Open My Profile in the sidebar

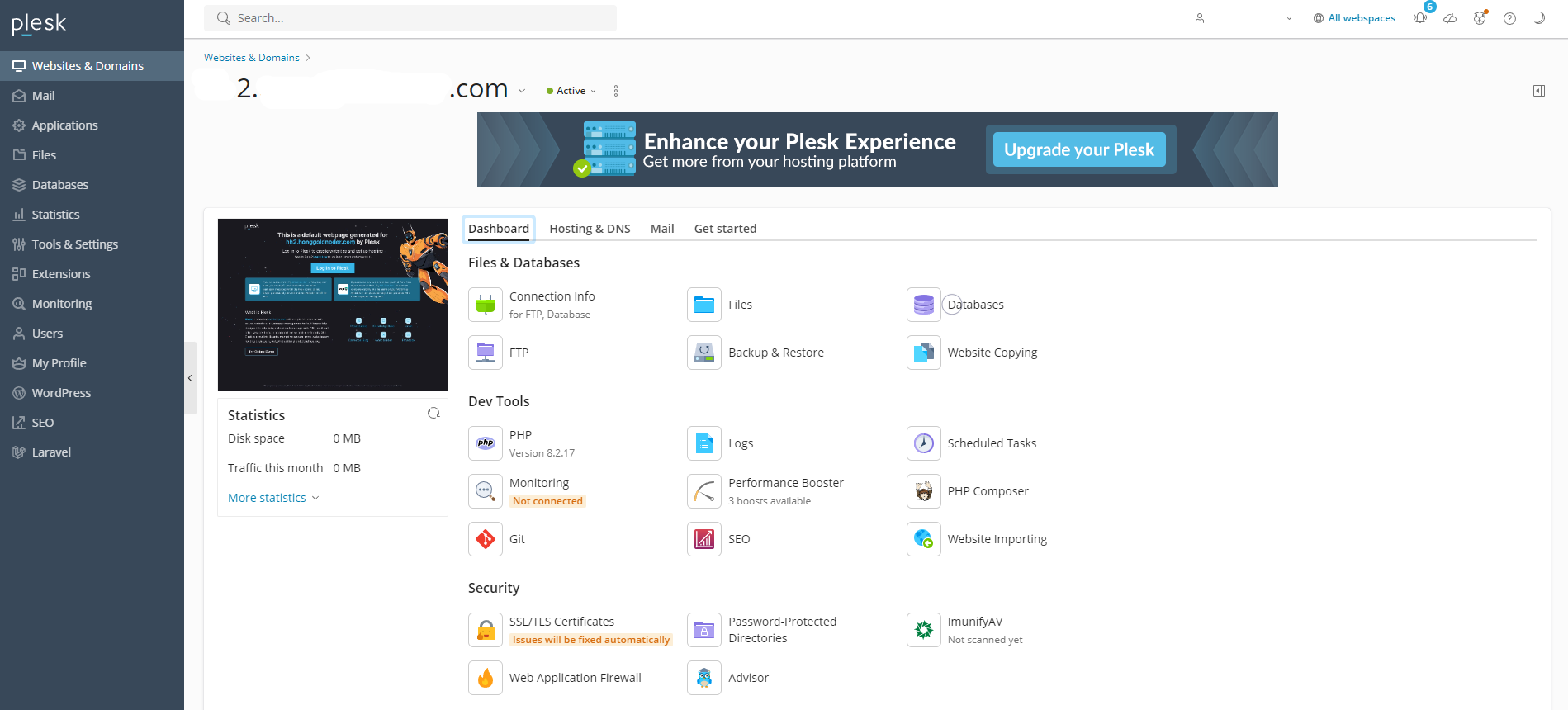92,363
